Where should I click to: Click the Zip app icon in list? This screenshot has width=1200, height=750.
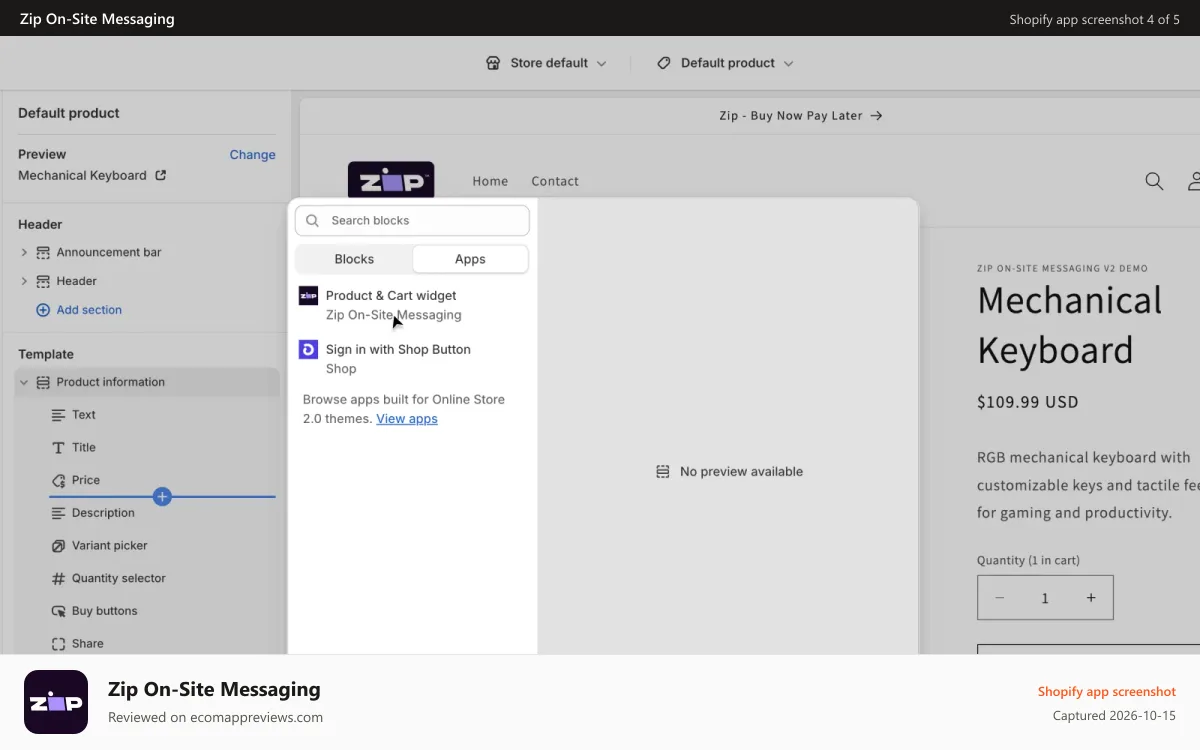[x=308, y=296]
